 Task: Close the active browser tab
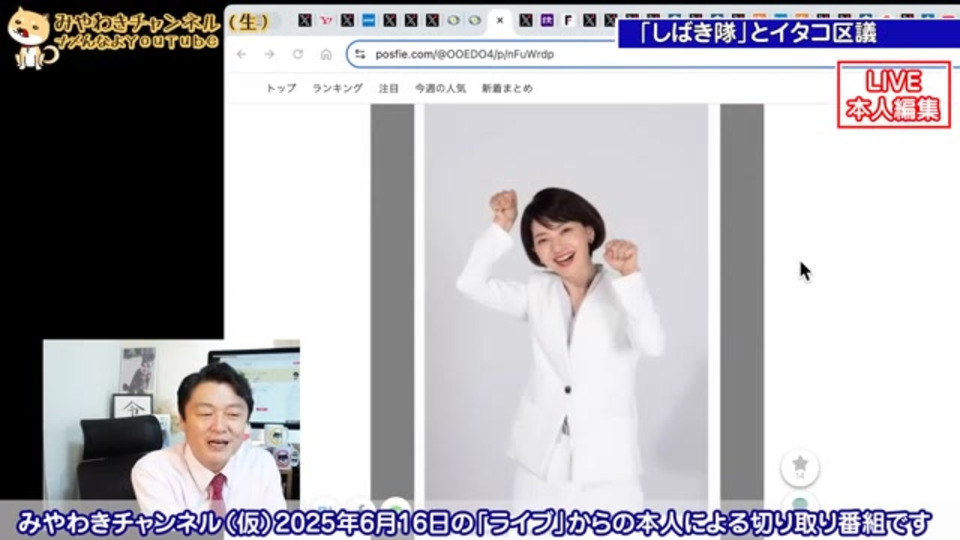[500, 20]
